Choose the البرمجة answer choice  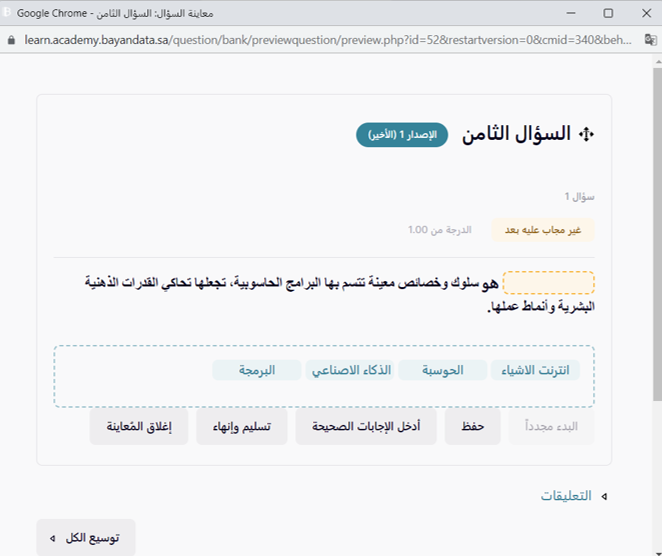[x=256, y=371]
